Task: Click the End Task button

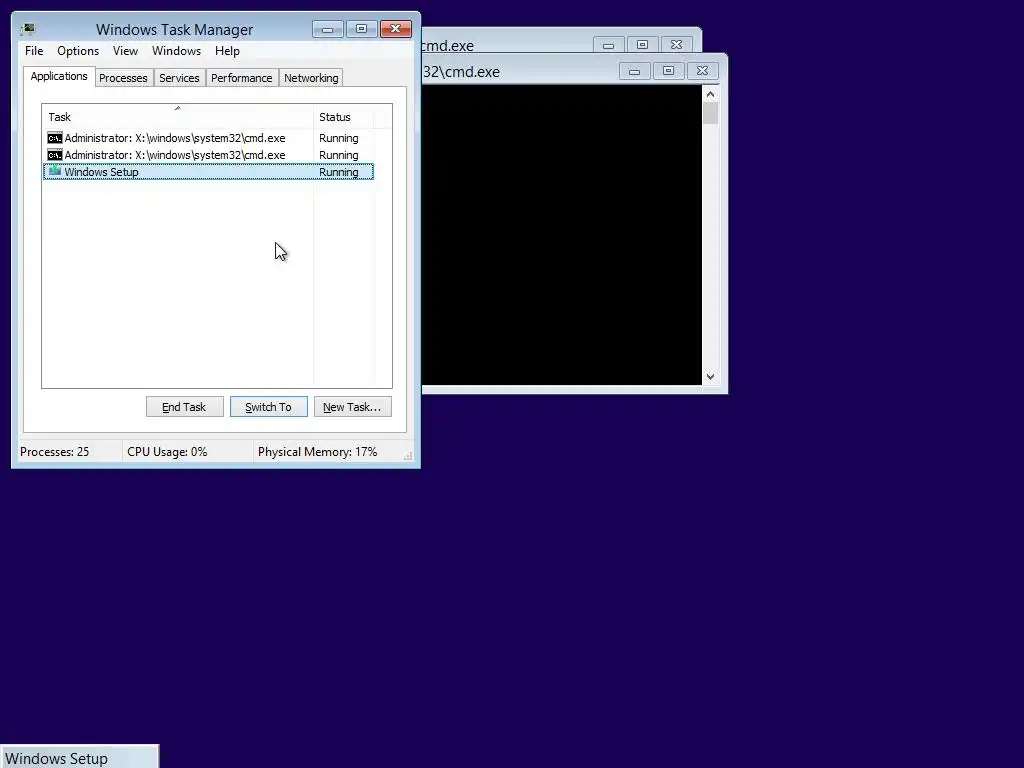Action: click(x=184, y=407)
